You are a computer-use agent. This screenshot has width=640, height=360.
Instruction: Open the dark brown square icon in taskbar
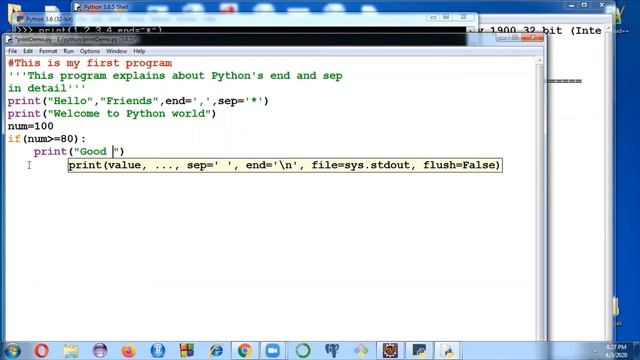[x=390, y=351]
